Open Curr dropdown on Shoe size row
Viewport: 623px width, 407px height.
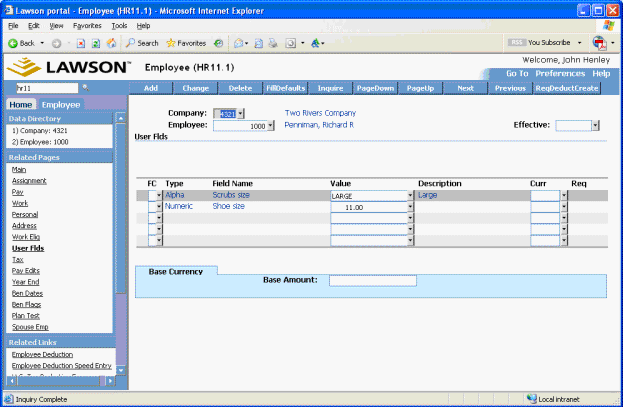pyautogui.click(x=564, y=207)
